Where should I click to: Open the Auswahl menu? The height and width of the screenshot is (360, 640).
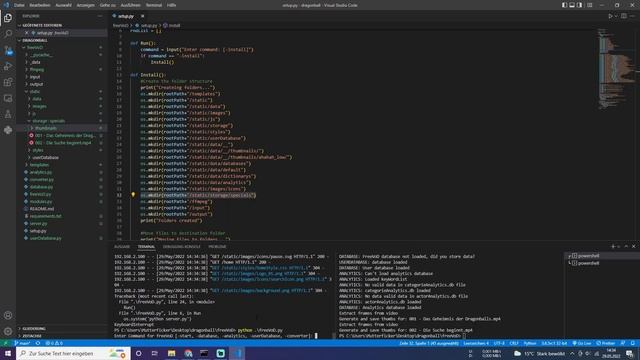(63, 5)
